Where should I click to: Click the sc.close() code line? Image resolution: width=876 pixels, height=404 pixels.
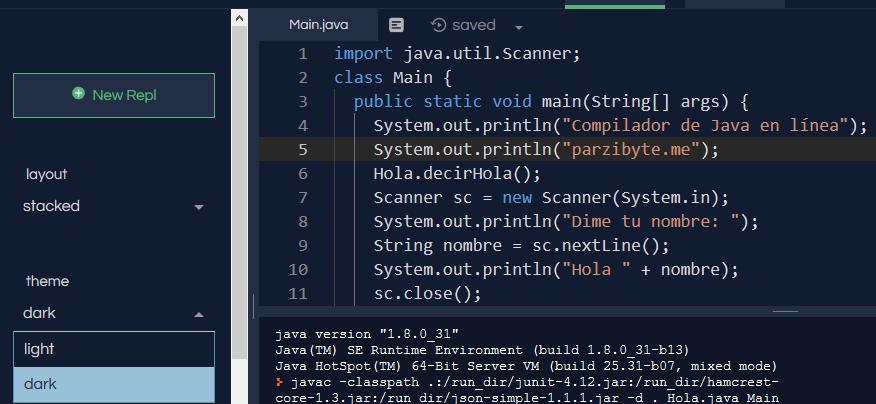coord(427,294)
